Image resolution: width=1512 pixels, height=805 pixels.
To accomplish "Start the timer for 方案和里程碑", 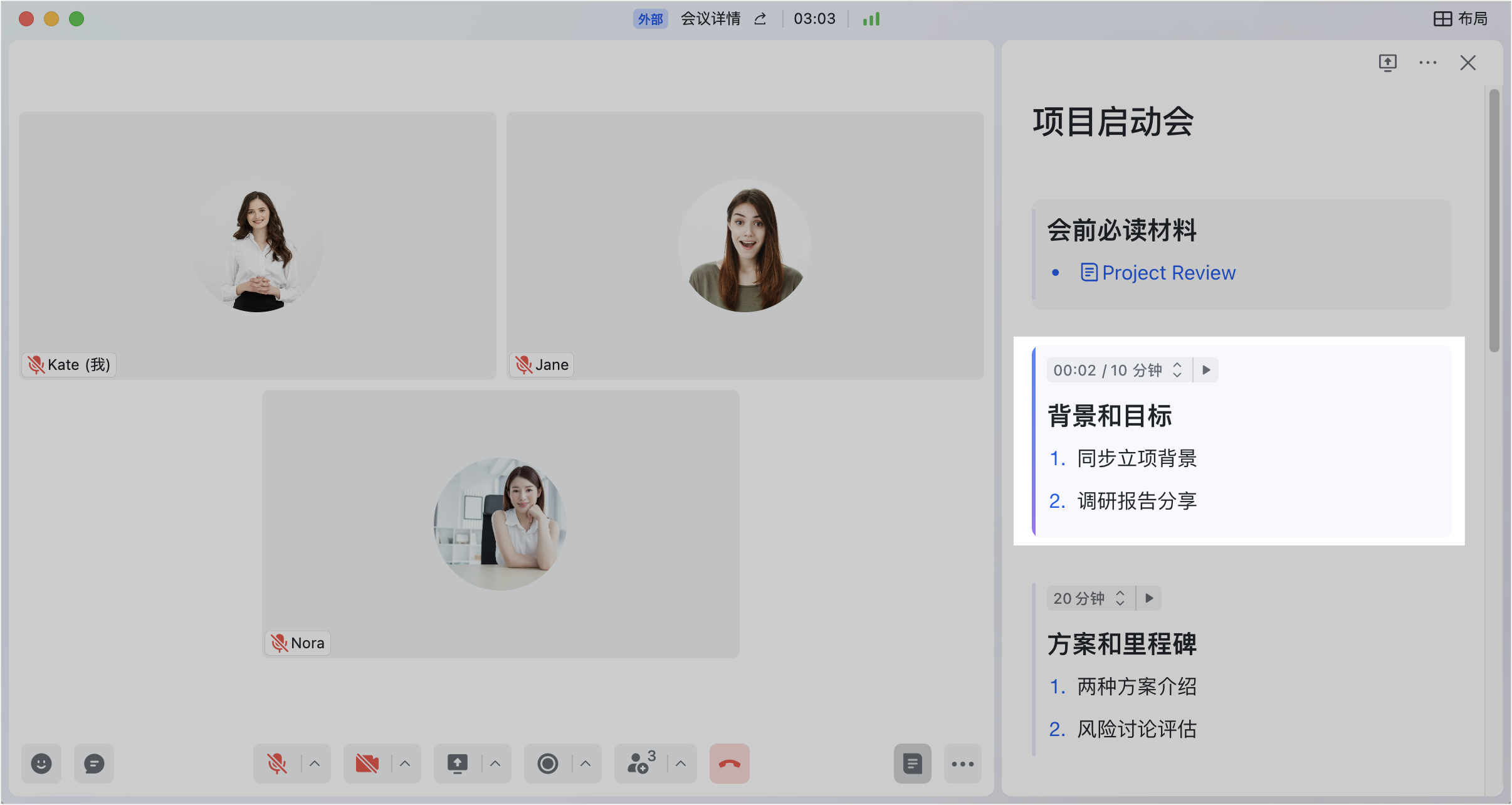I will (x=1149, y=598).
